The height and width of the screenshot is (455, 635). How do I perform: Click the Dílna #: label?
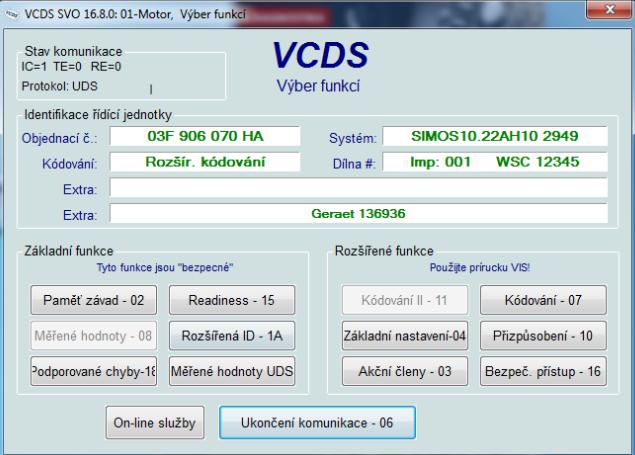354,164
